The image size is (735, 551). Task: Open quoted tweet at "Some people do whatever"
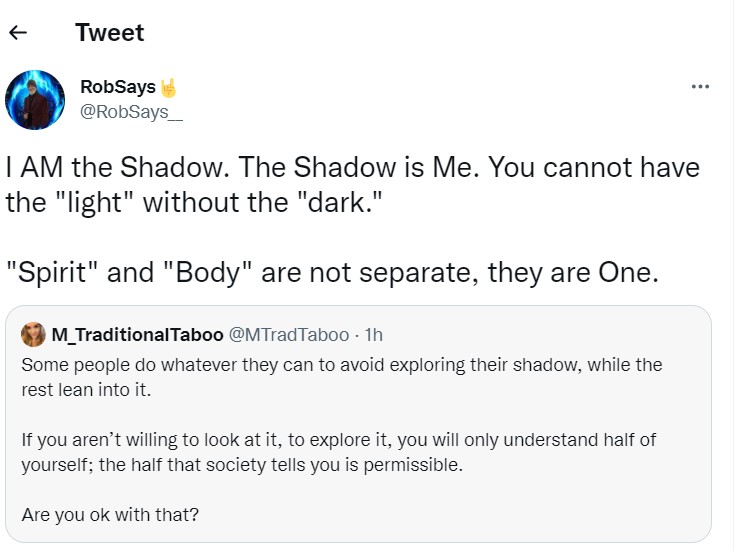tap(340, 364)
